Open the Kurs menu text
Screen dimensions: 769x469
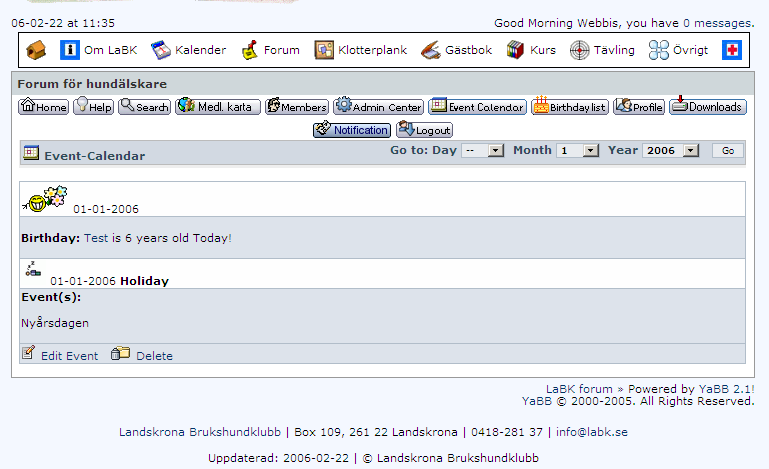click(542, 50)
